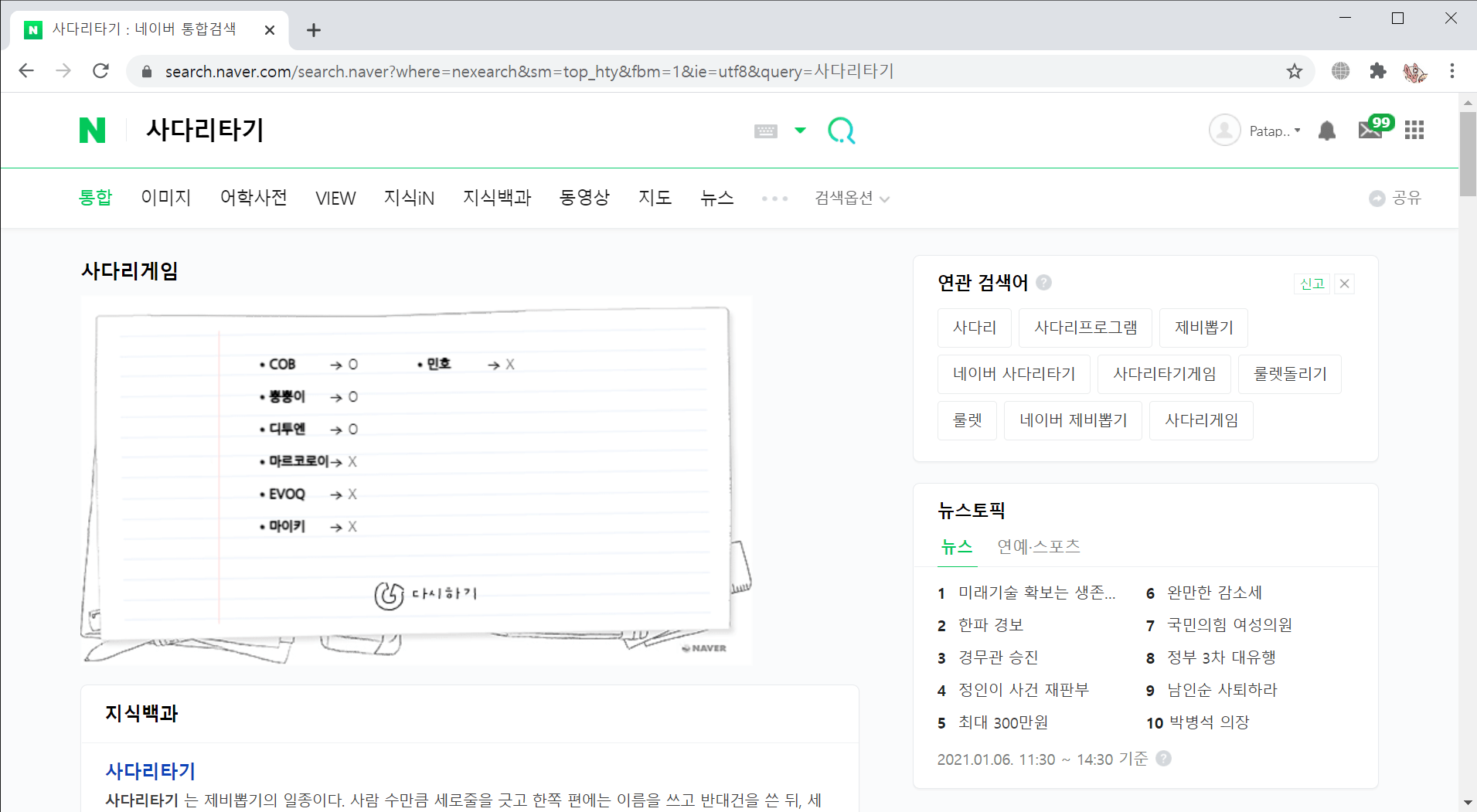The width and height of the screenshot is (1477, 812).
Task: Show more tabs via three dots
Action: coord(774,199)
